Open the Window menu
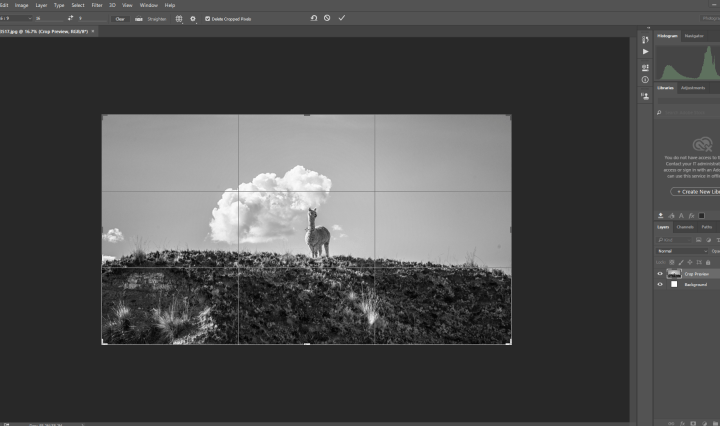The width and height of the screenshot is (720, 426). tap(148, 5)
